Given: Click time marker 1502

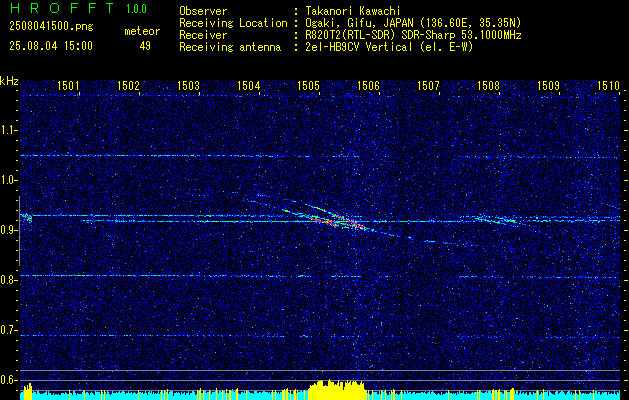Looking at the screenshot, I should pos(128,85).
